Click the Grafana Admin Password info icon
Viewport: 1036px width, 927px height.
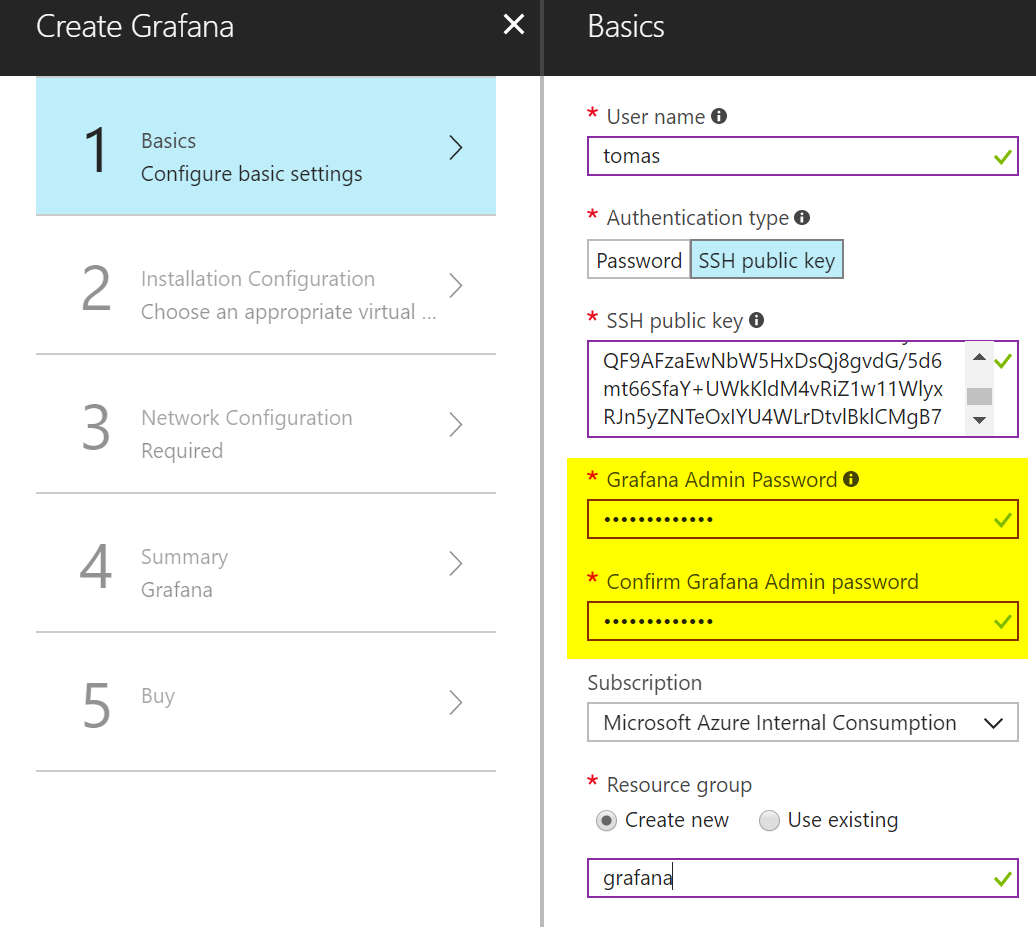click(851, 479)
